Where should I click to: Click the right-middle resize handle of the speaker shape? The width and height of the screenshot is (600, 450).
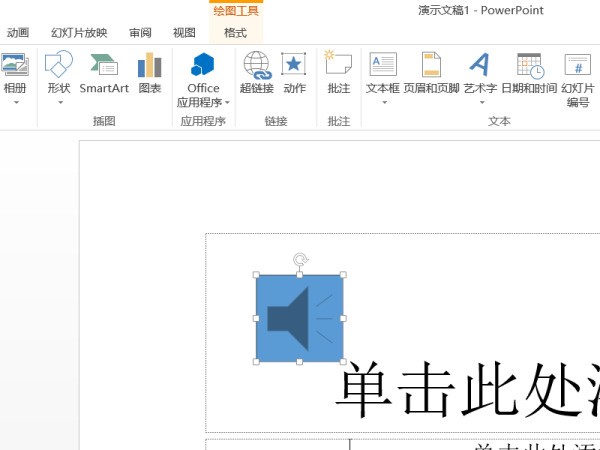pos(343,318)
